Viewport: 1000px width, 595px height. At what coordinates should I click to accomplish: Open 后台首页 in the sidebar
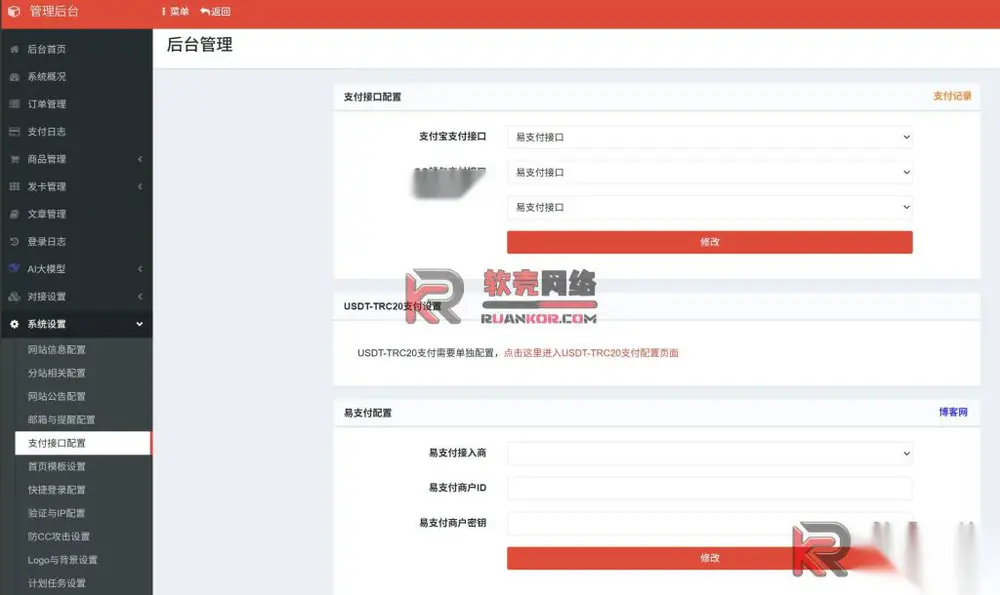(x=47, y=49)
